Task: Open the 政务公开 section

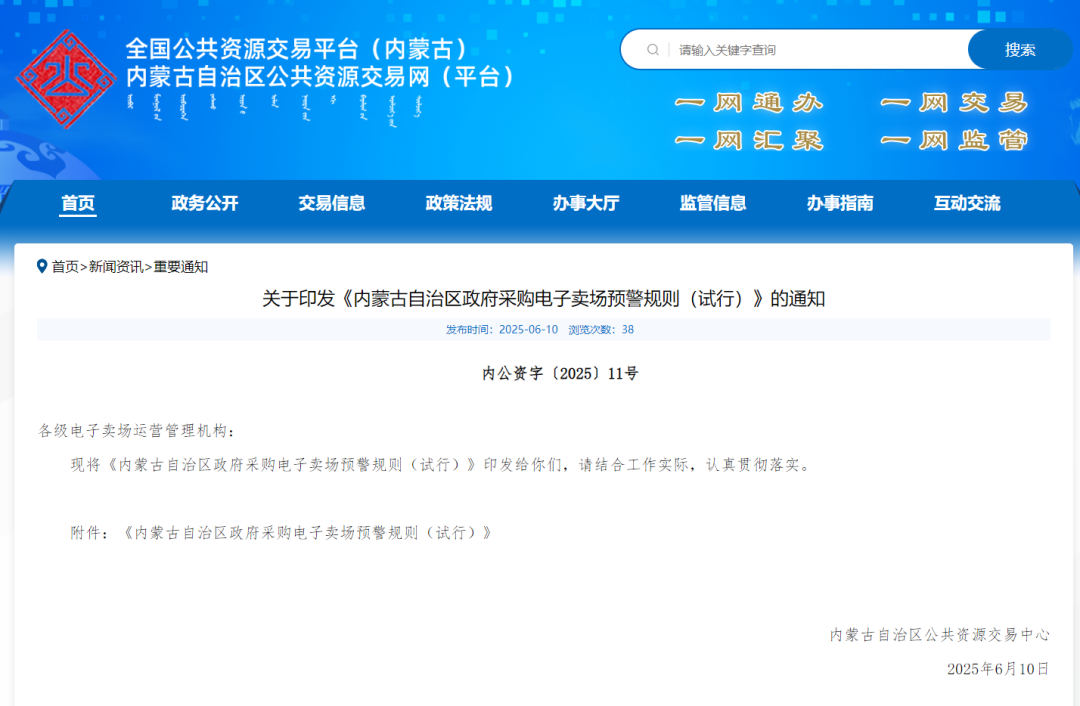Action: [205, 202]
